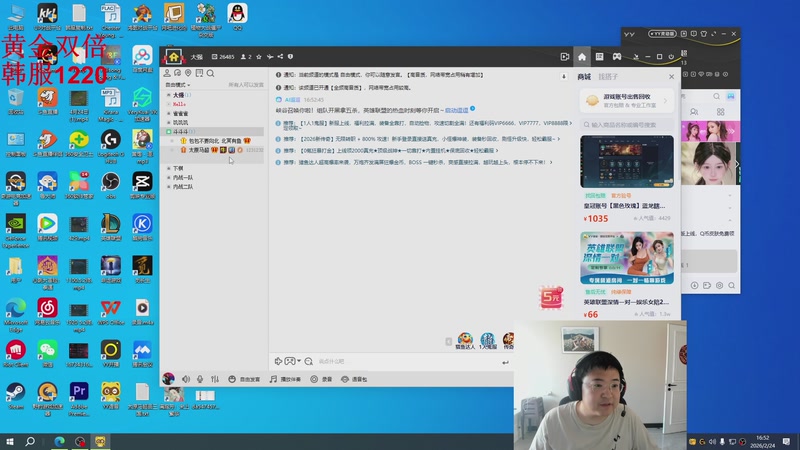Open the game account recycling banner
The image size is (800, 450).
627,101
